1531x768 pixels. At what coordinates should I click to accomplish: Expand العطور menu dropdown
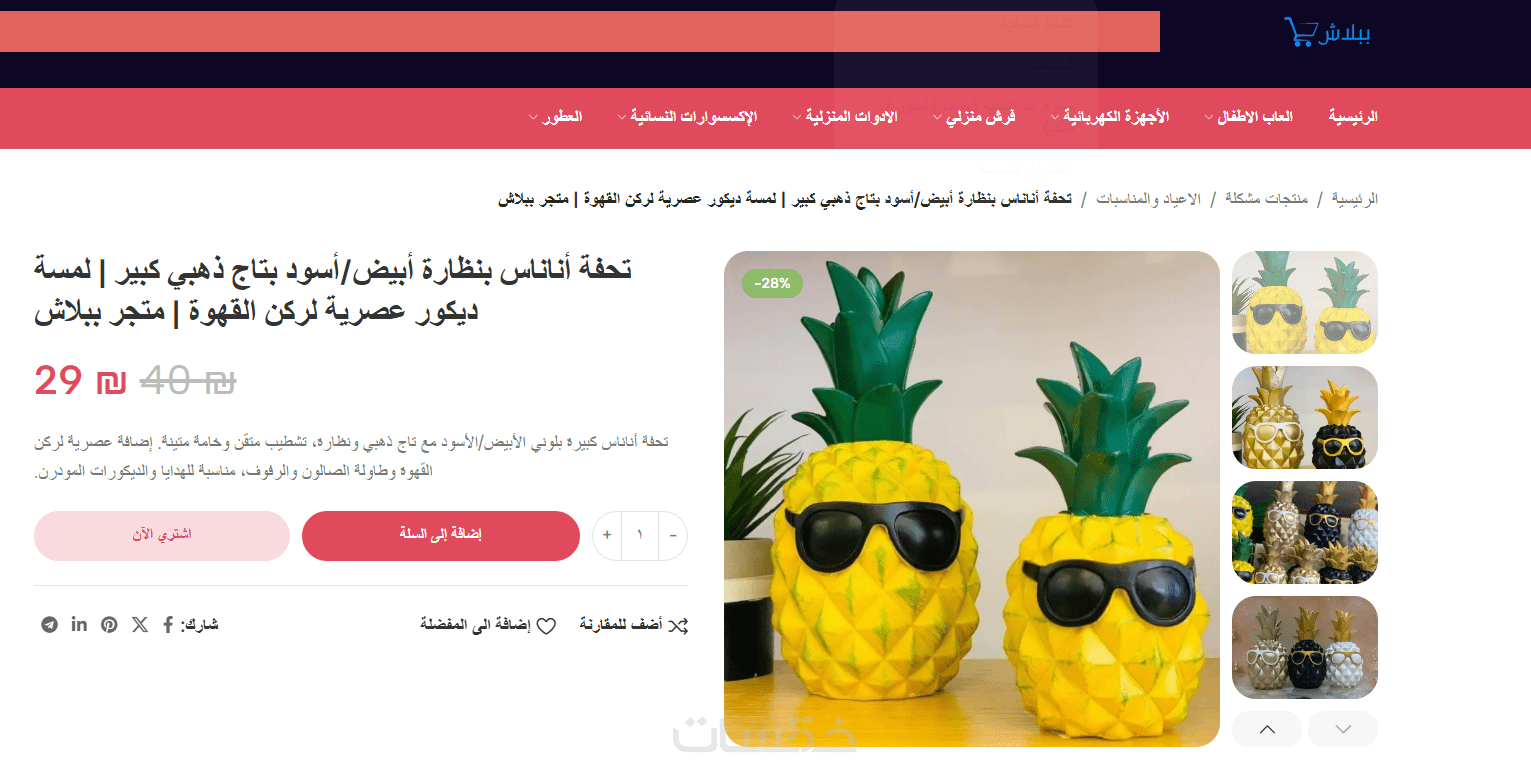[534, 118]
